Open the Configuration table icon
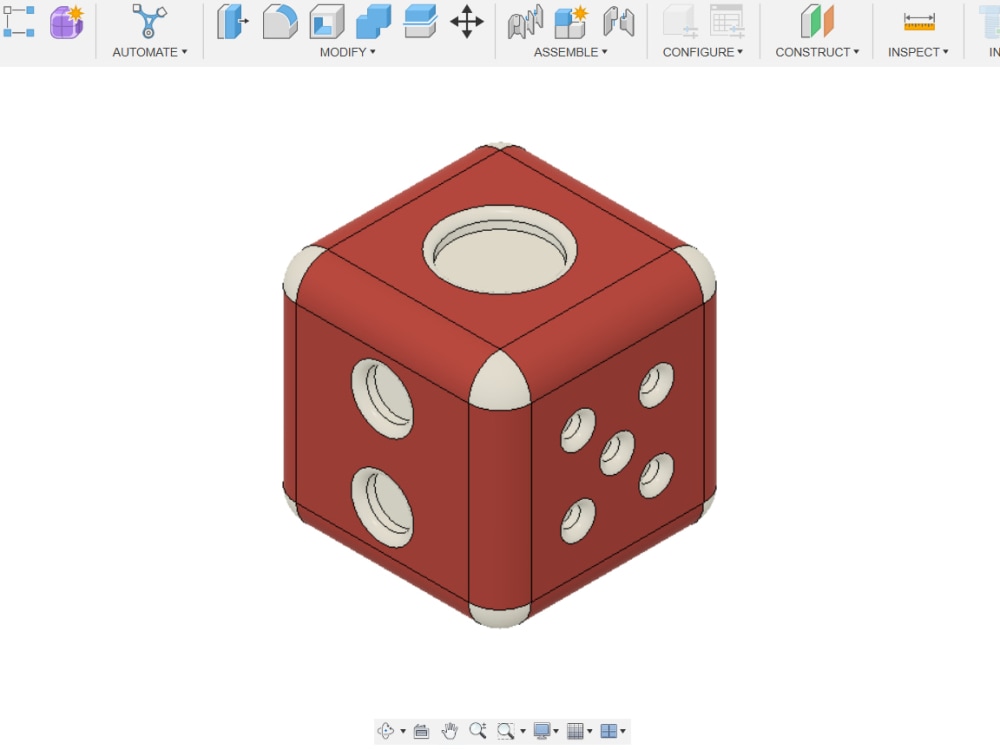The image size is (1000, 750). 727,22
